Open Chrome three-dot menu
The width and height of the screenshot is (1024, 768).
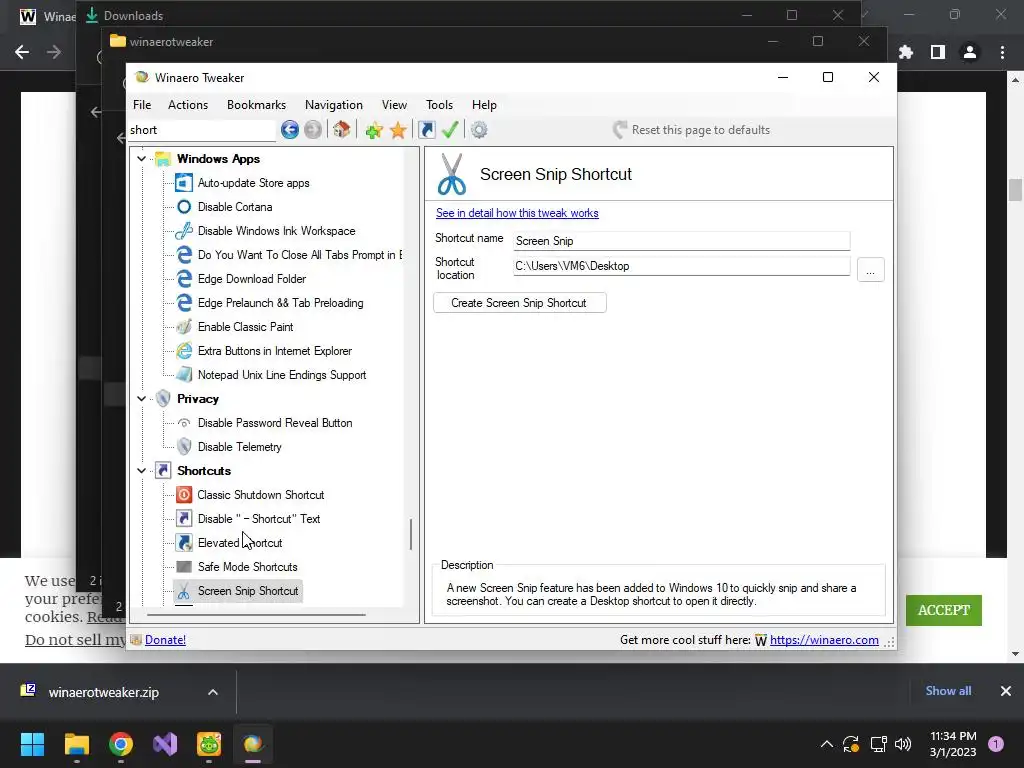click(1002, 52)
